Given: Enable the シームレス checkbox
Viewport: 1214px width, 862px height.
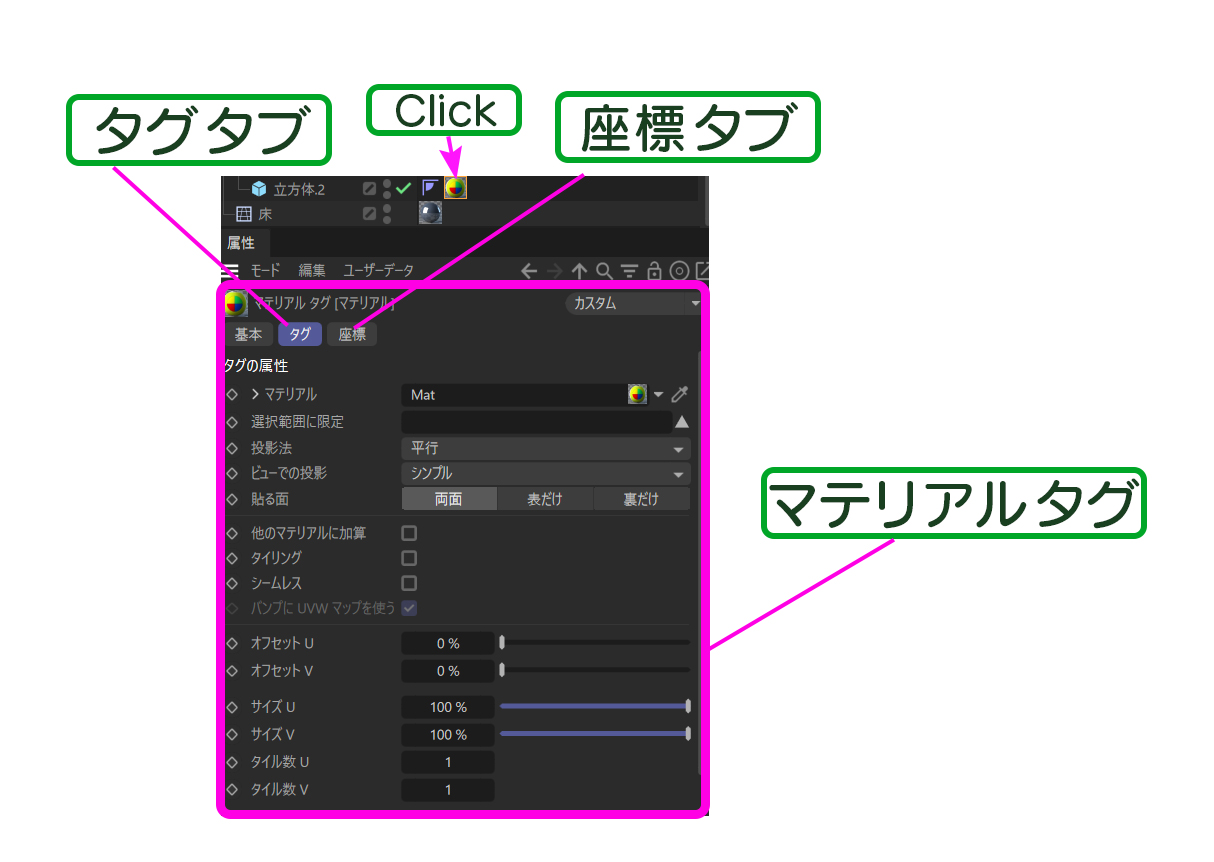Looking at the screenshot, I should (409, 583).
